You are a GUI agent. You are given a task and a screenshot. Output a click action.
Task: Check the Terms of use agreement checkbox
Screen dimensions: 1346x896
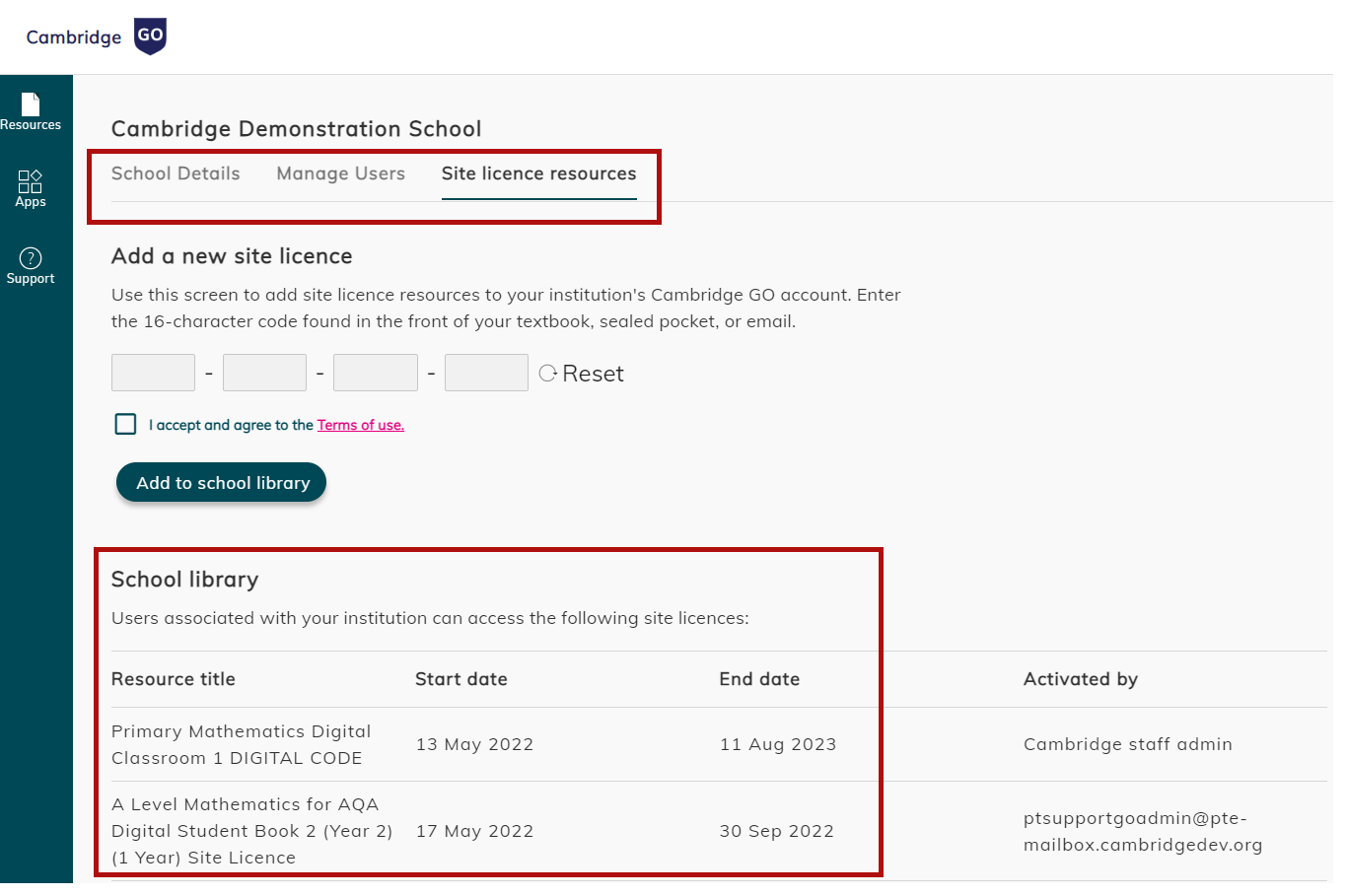click(125, 424)
